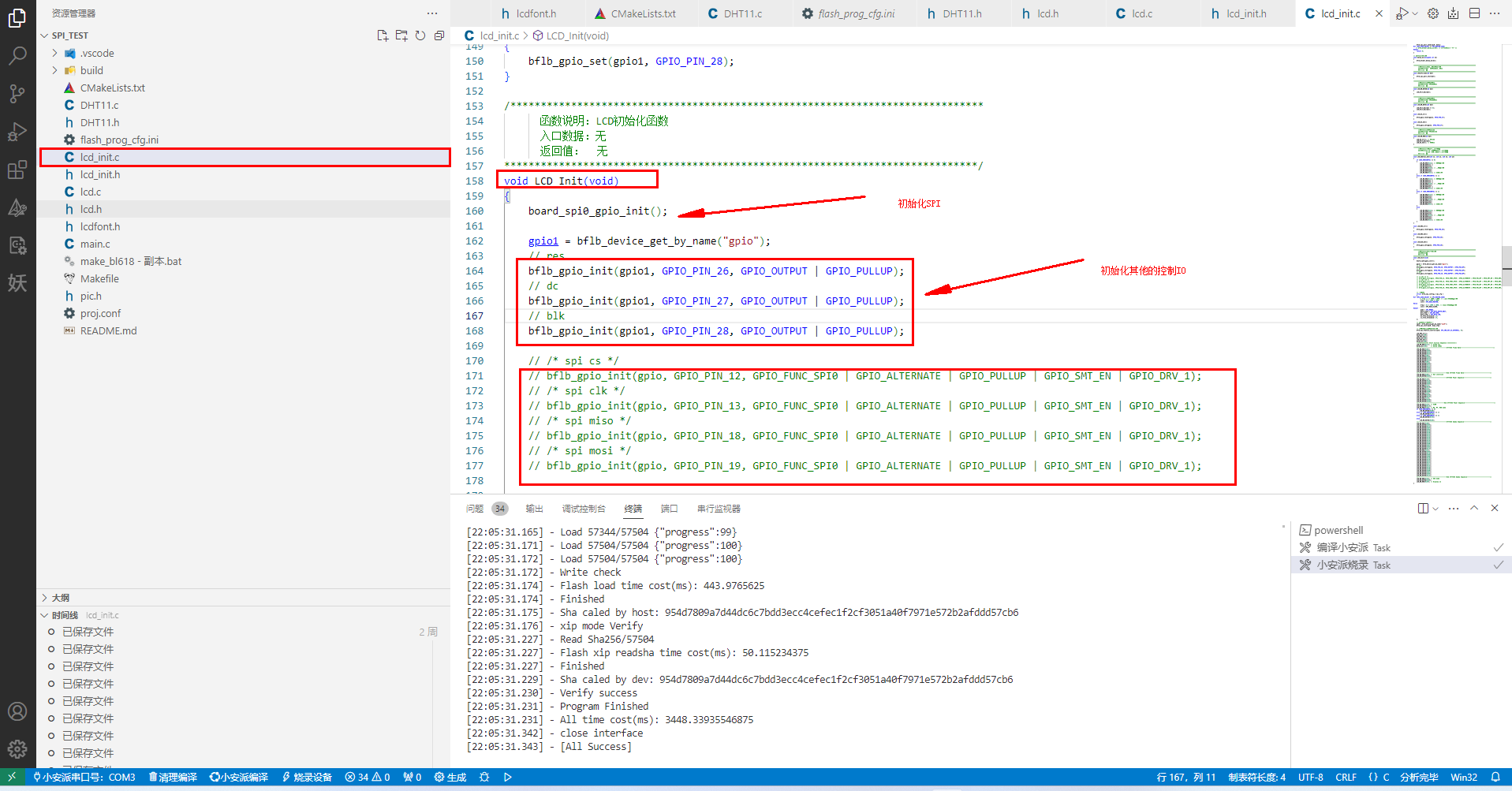
Task: Split the terminal panel
Action: 1423,509
